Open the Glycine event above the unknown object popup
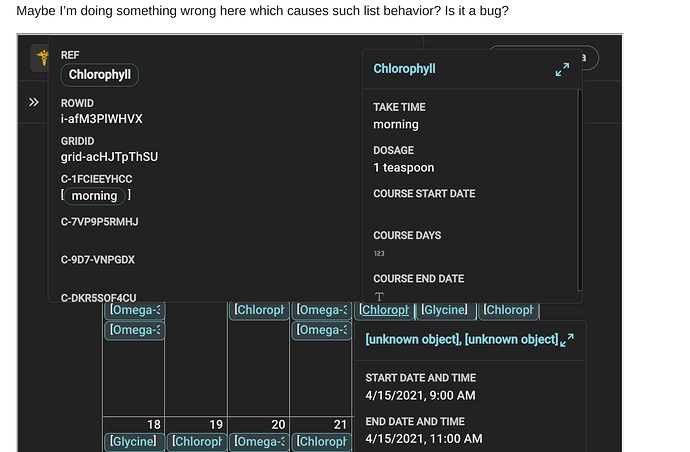 pos(444,311)
